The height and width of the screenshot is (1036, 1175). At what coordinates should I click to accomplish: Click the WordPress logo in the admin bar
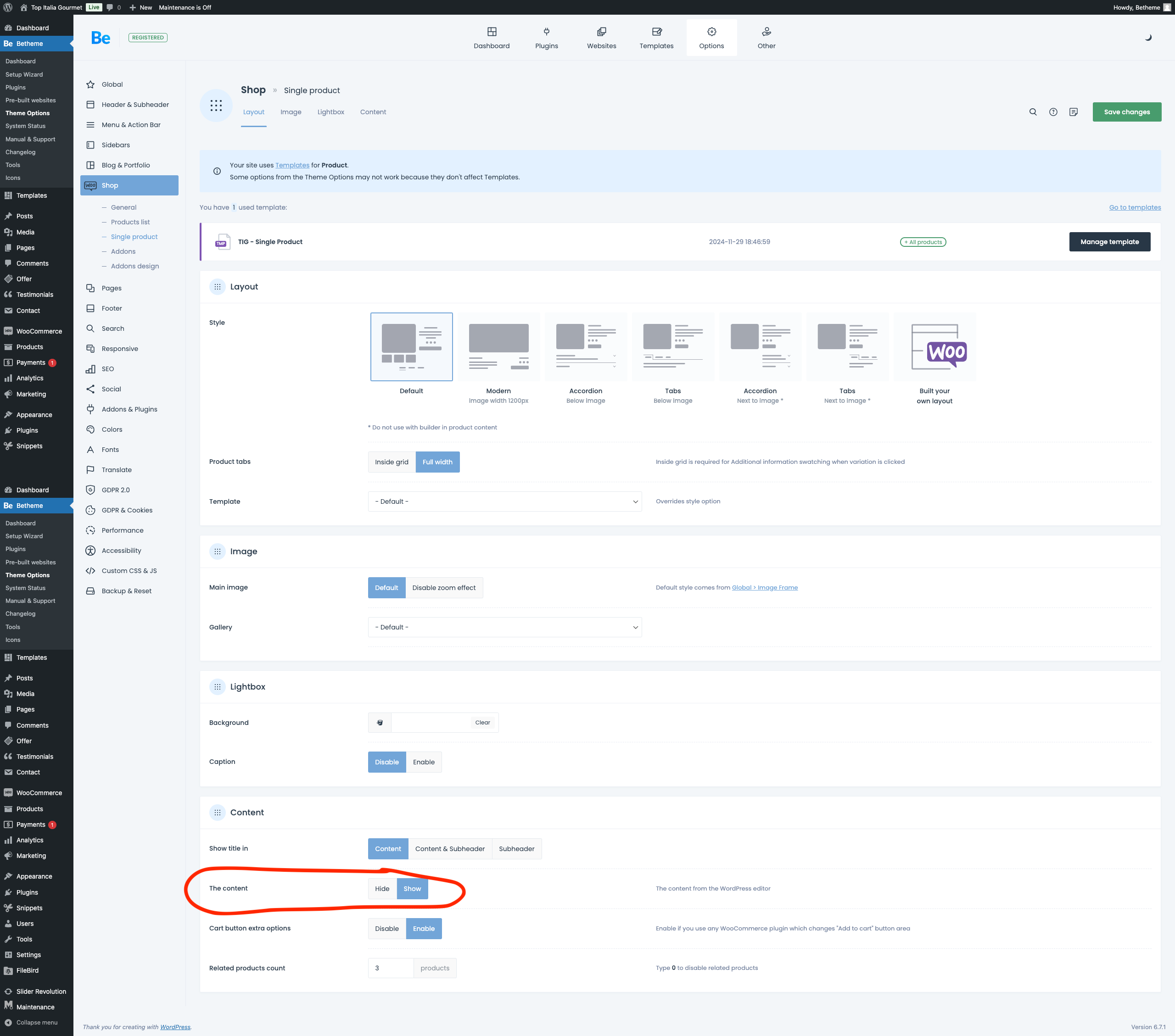pyautogui.click(x=8, y=7)
